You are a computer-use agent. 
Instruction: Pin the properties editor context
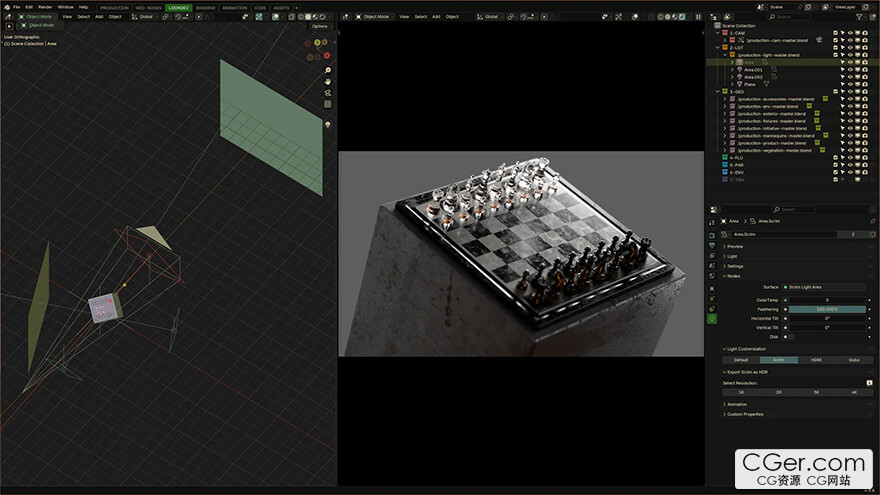pos(873,221)
